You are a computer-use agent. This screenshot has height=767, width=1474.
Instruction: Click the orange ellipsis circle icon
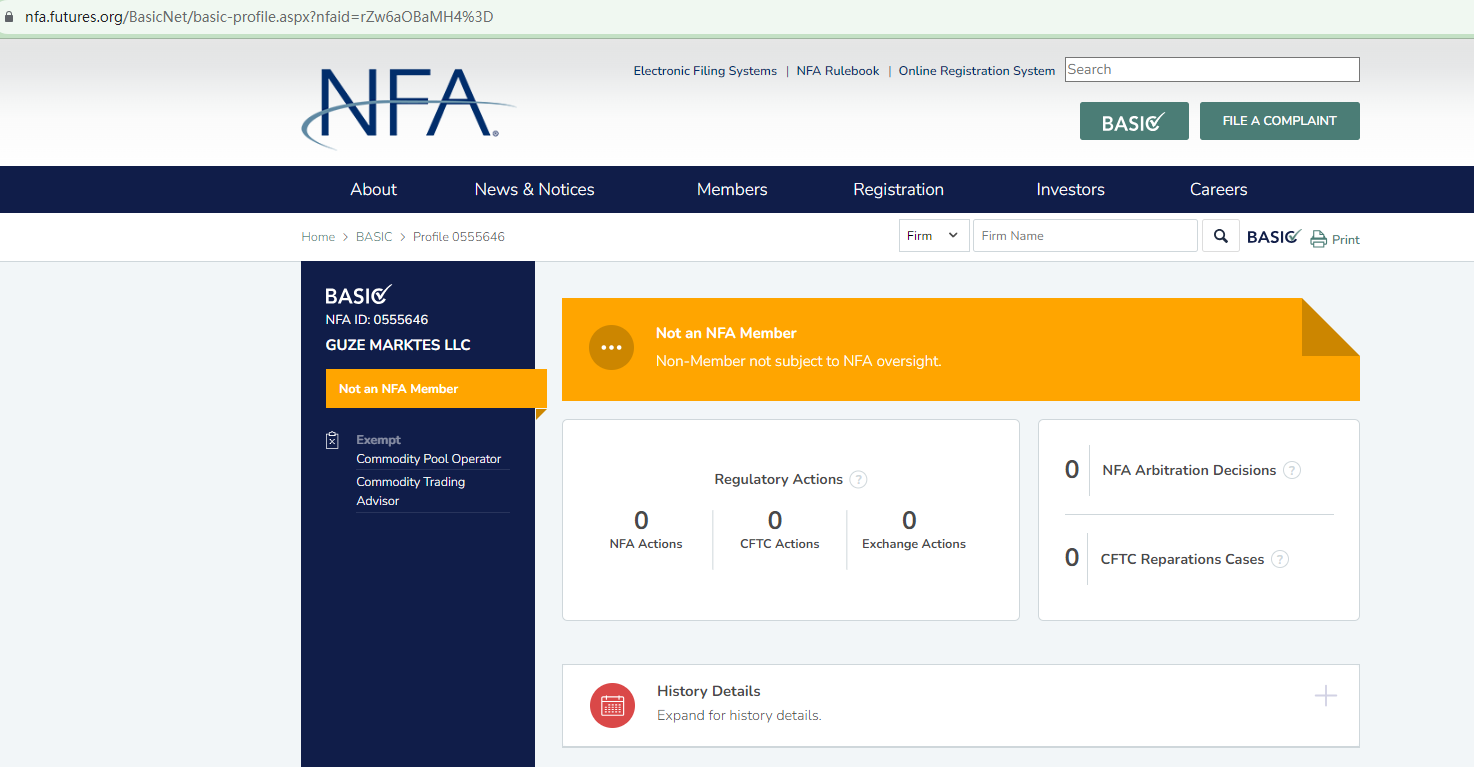(x=611, y=347)
